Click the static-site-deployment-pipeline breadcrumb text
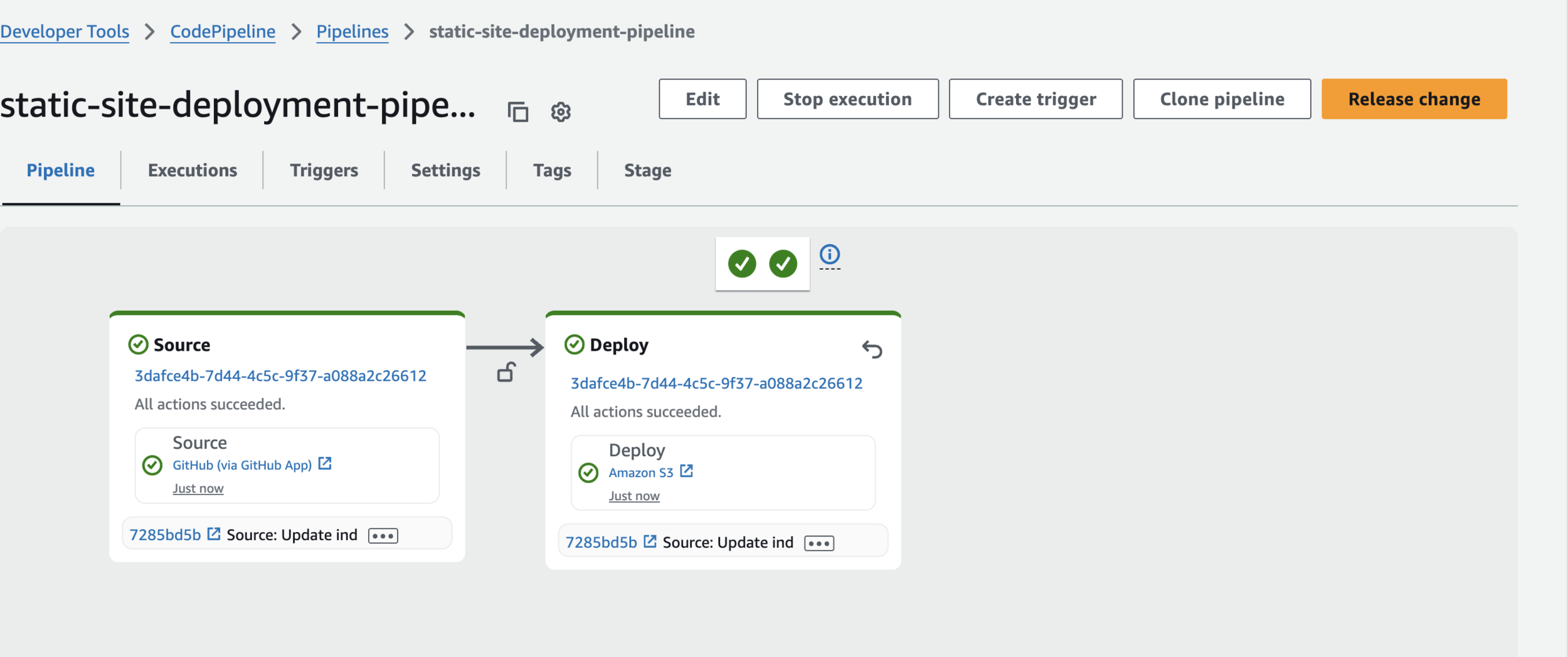 point(562,31)
